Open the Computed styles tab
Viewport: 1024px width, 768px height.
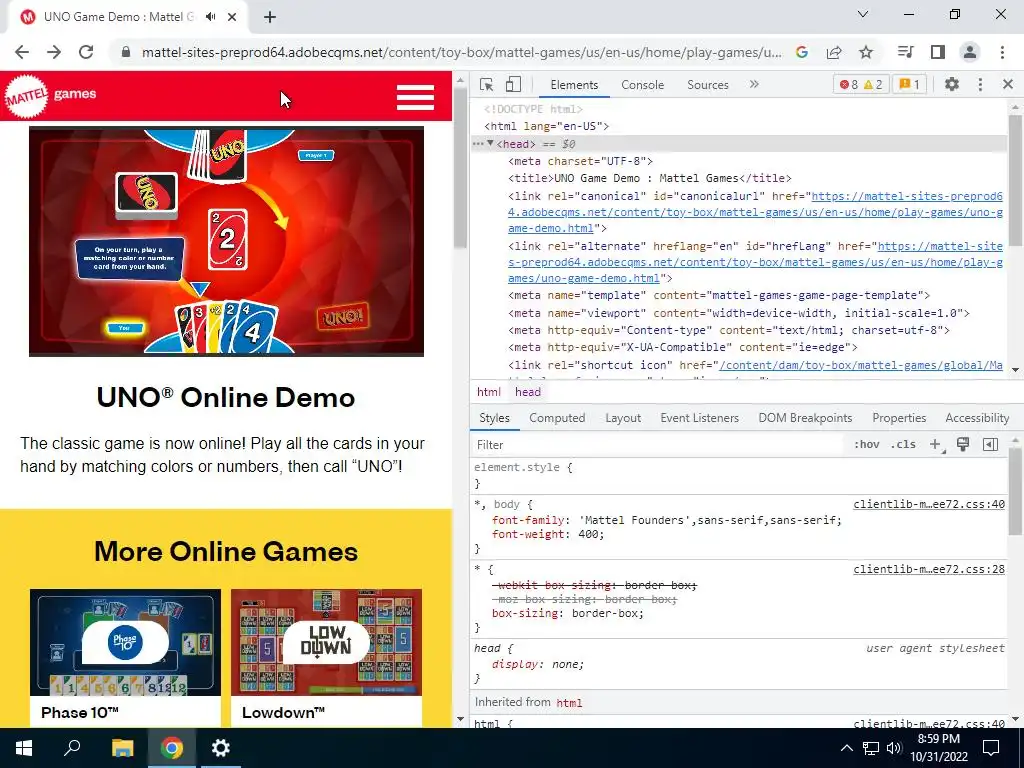coord(557,418)
